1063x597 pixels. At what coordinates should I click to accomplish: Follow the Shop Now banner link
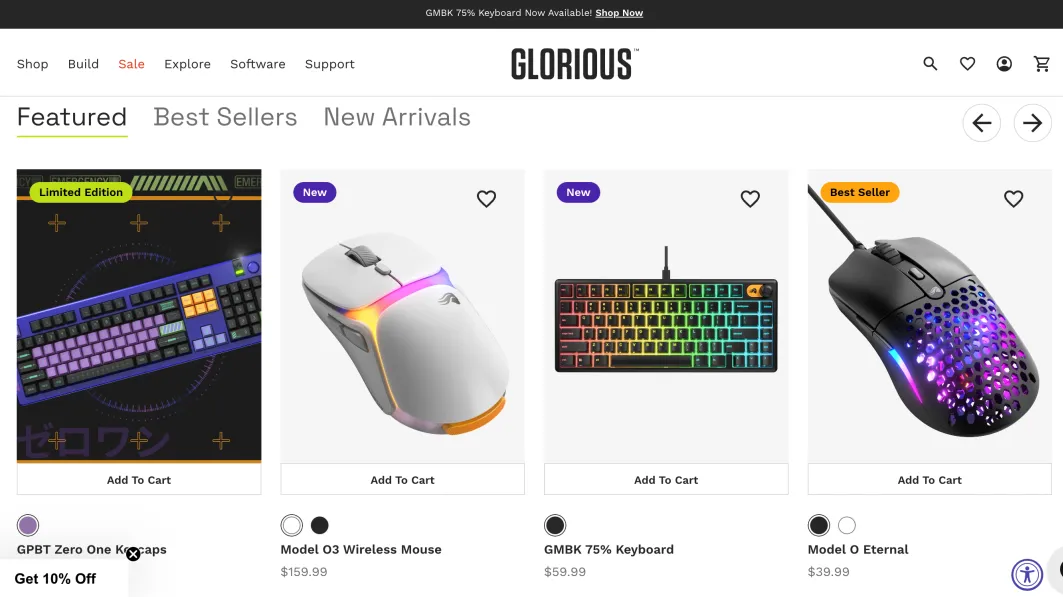619,13
